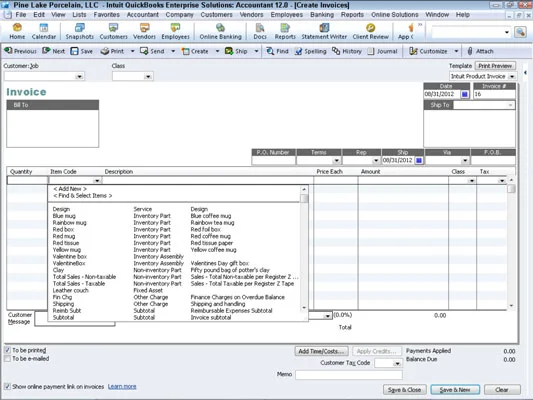
Task: Open the Item Code dropdown arrow
Action: click(x=97, y=180)
